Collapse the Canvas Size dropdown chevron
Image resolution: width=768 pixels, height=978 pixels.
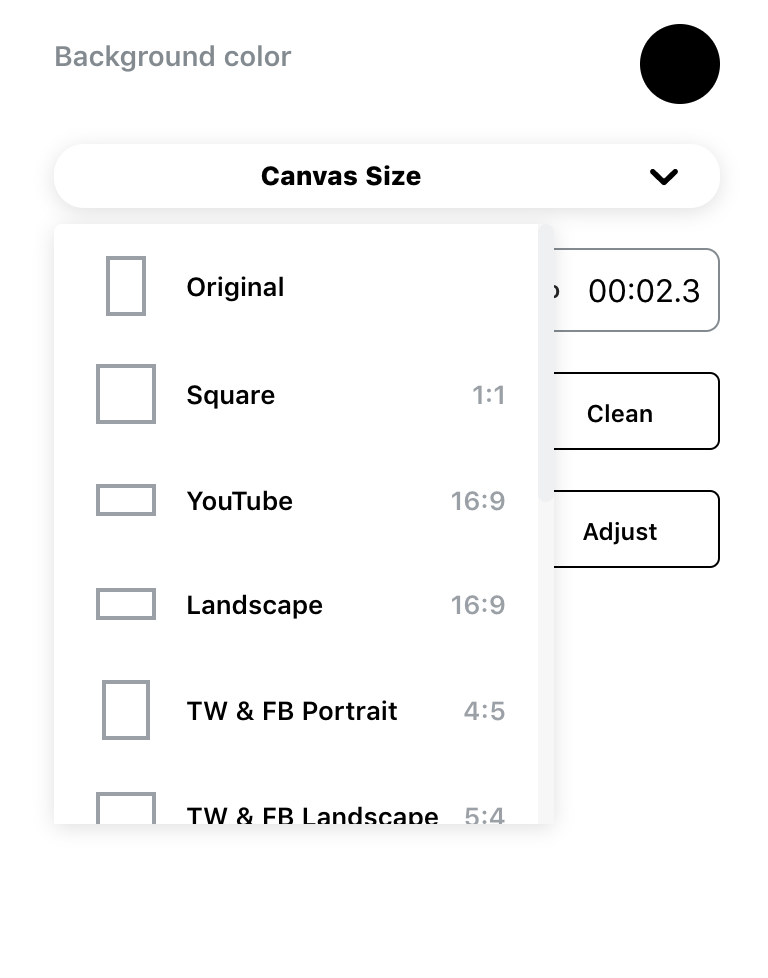click(x=663, y=177)
